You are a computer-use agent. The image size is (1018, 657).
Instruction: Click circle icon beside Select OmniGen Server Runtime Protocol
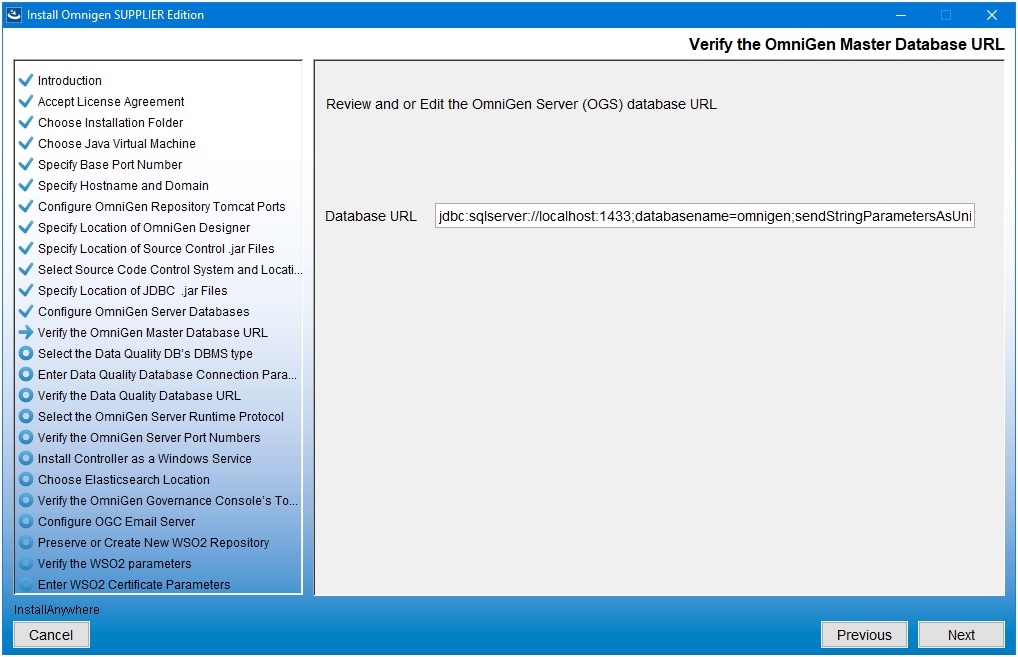(26, 416)
